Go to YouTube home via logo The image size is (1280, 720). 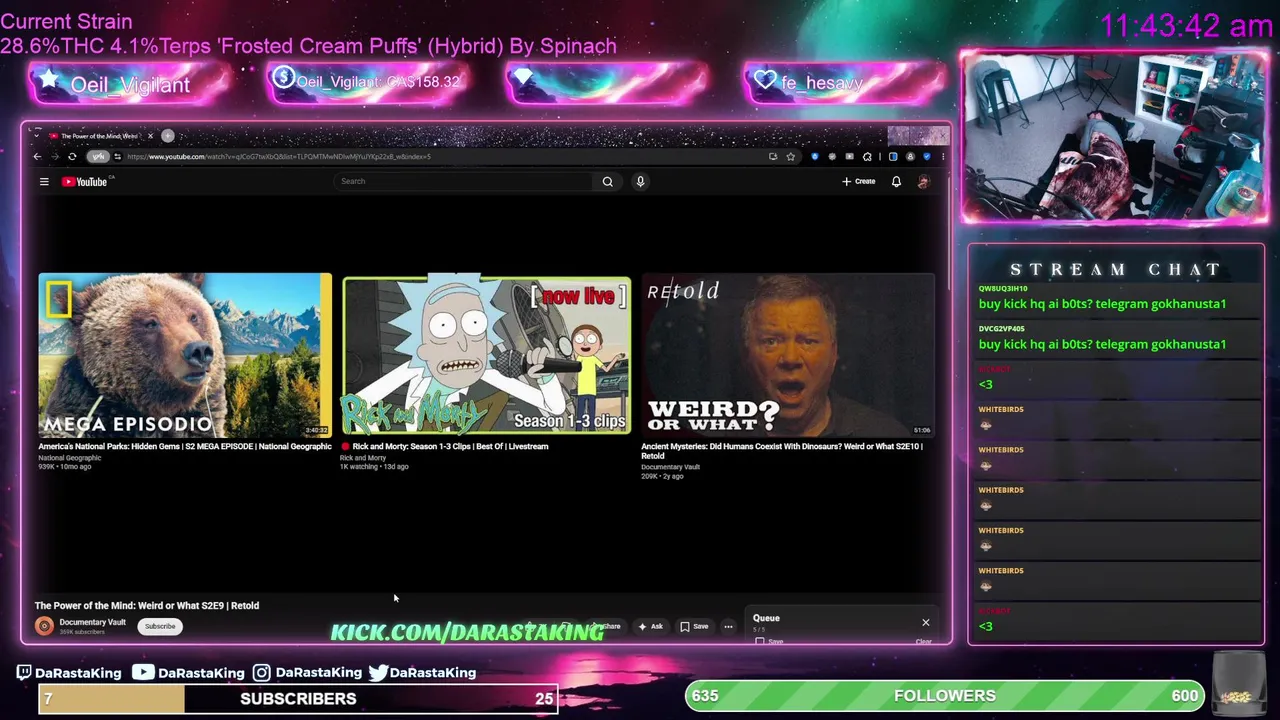(85, 181)
